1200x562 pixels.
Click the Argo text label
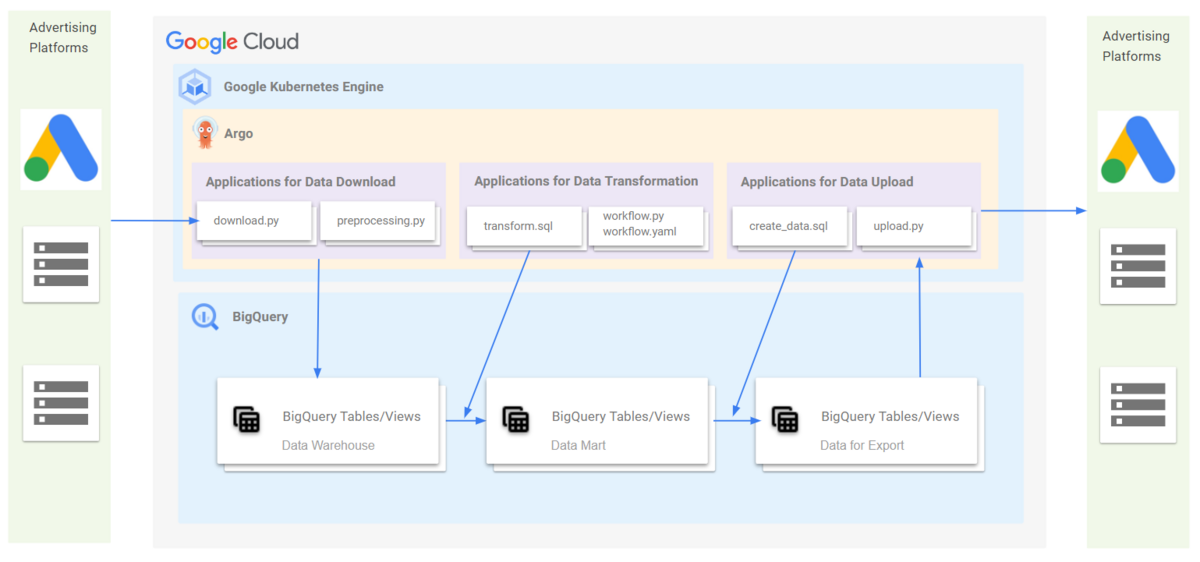pos(238,133)
